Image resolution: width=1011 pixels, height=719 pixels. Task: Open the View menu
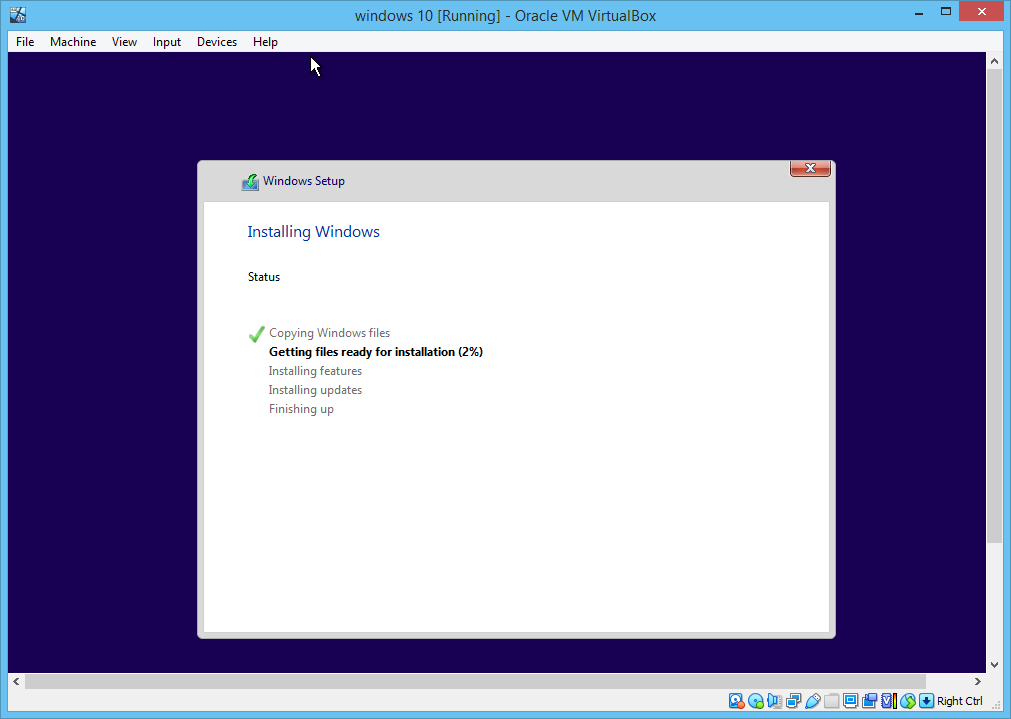(x=124, y=42)
